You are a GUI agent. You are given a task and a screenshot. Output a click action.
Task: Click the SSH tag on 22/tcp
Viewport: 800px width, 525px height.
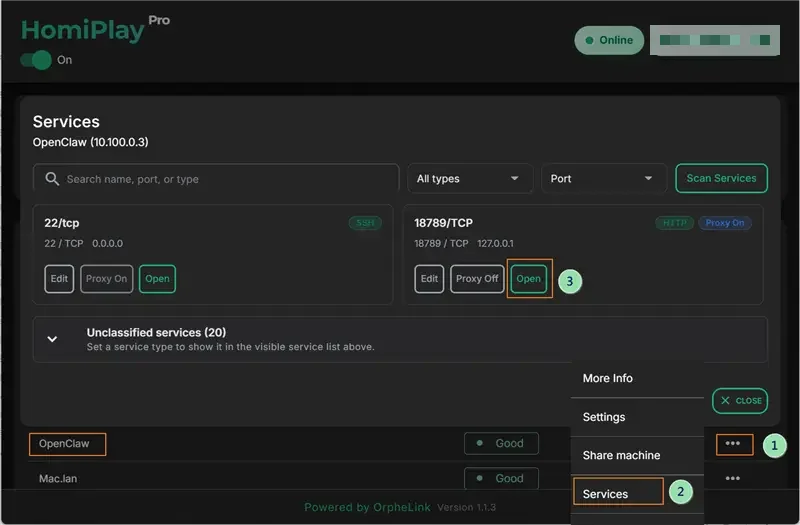(x=365, y=223)
